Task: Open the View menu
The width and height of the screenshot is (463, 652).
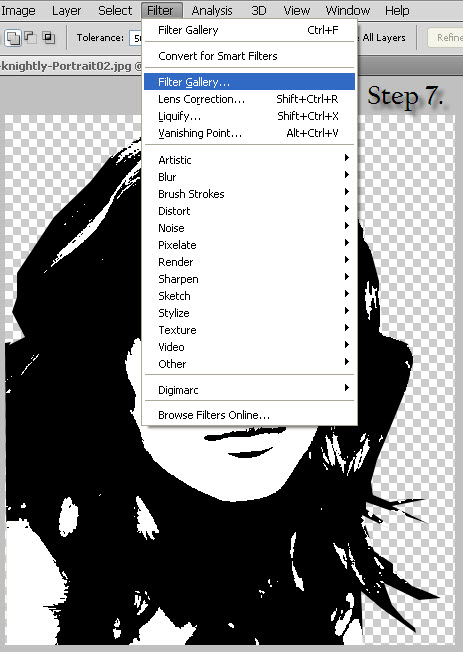Action: (x=297, y=10)
